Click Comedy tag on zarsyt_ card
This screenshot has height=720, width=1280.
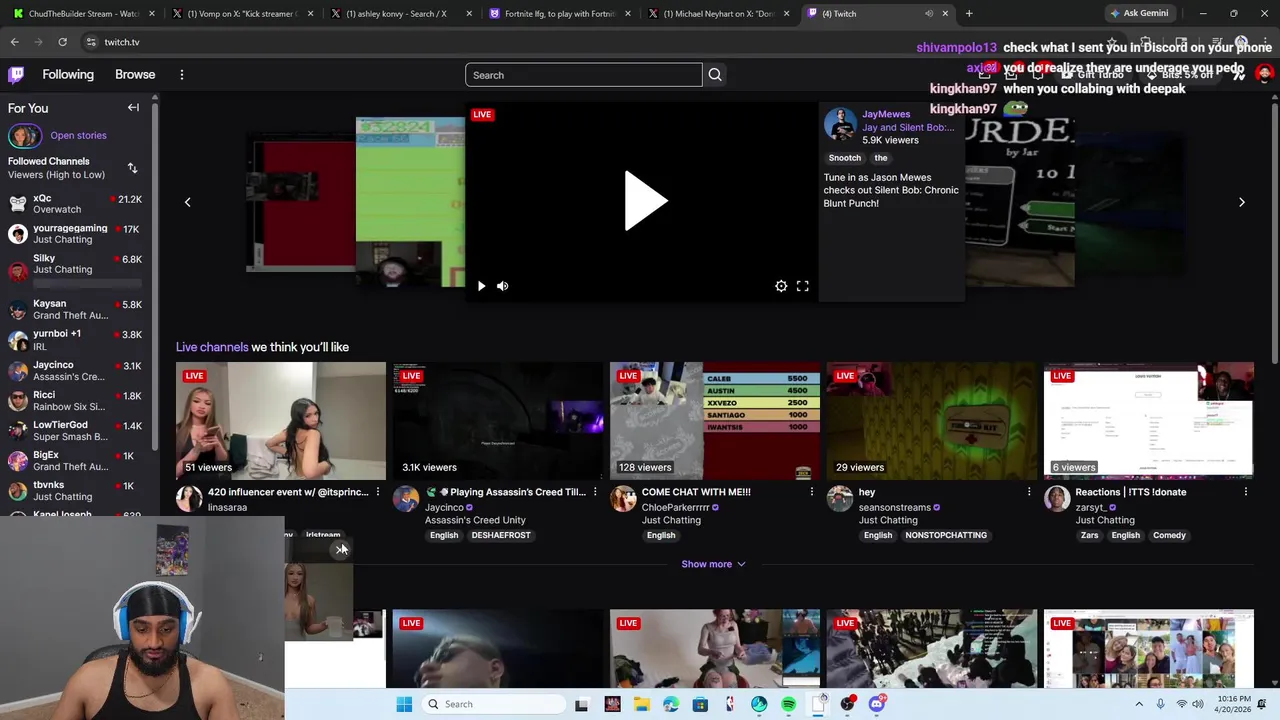(x=1169, y=535)
